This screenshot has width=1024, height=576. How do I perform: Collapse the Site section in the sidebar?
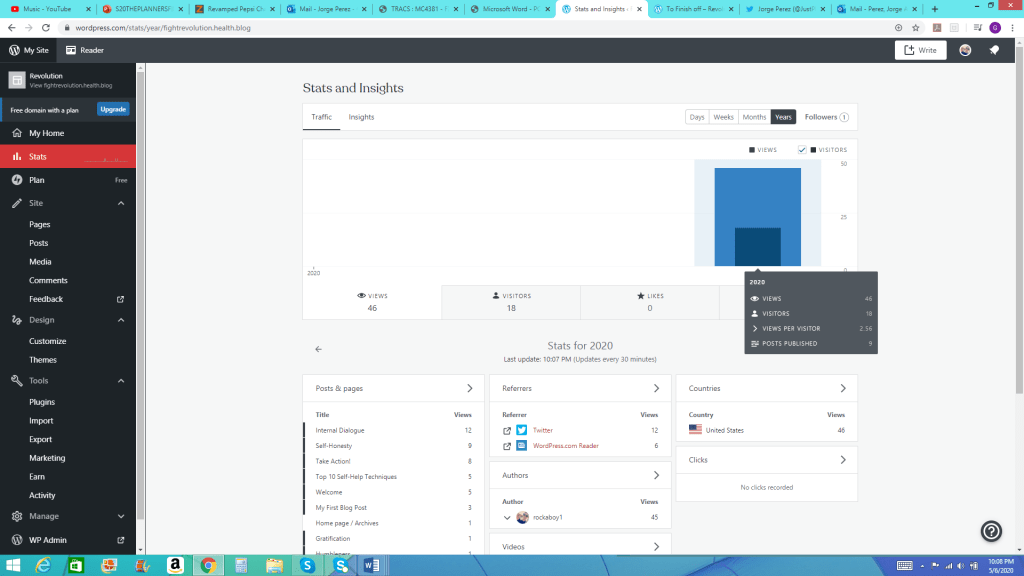pyautogui.click(x=121, y=203)
